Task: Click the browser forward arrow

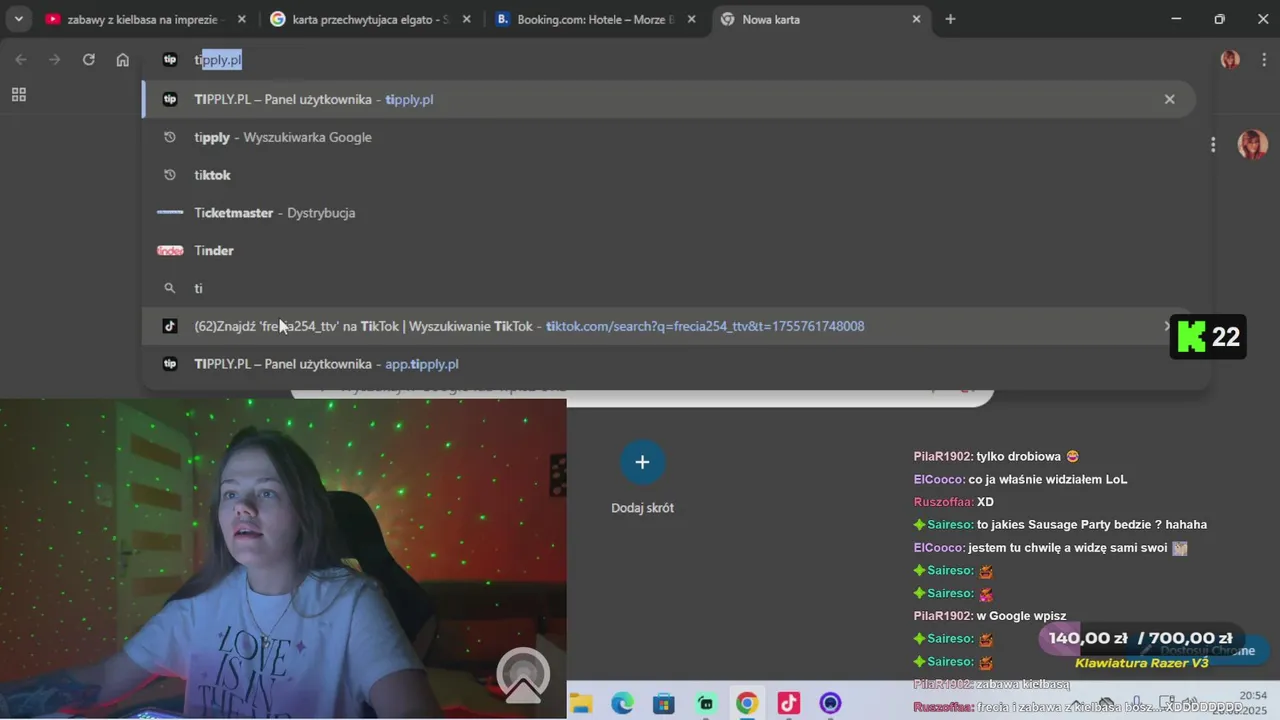Action: click(55, 60)
